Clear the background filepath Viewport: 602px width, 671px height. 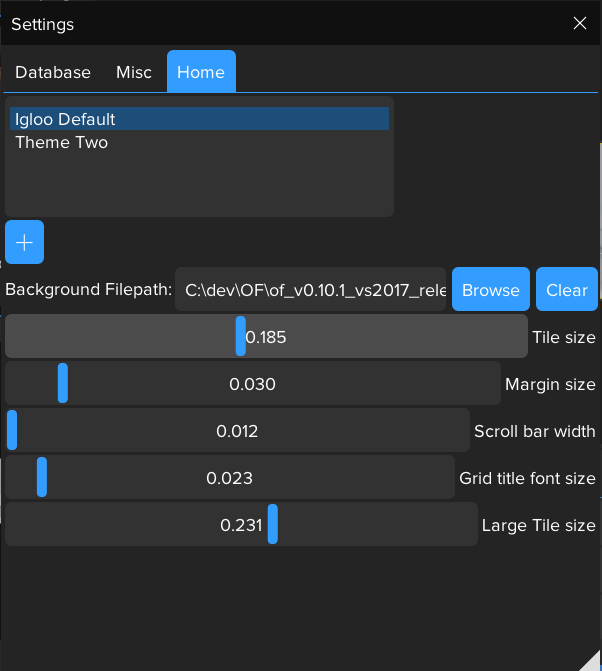tap(566, 290)
